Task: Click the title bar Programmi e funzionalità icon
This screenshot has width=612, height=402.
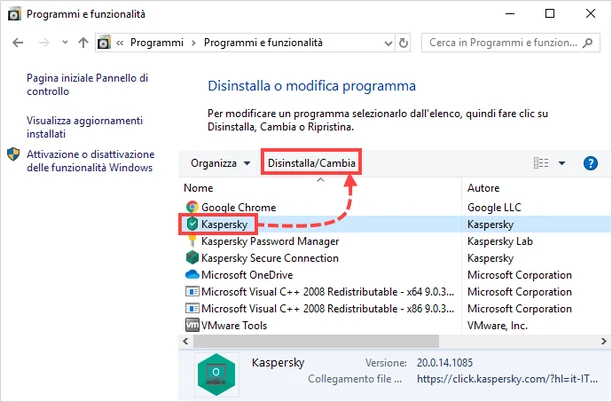Action: [15, 14]
